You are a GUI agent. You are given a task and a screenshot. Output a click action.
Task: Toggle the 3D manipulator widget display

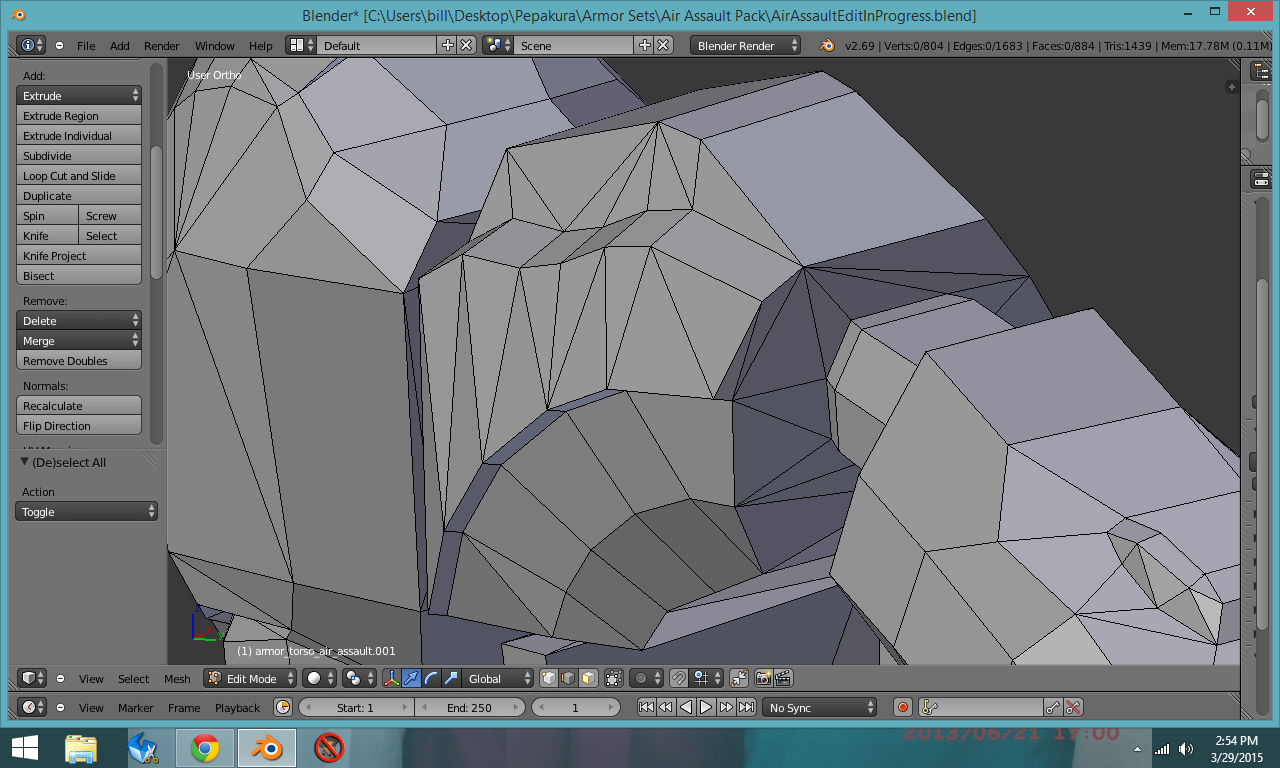pos(392,678)
